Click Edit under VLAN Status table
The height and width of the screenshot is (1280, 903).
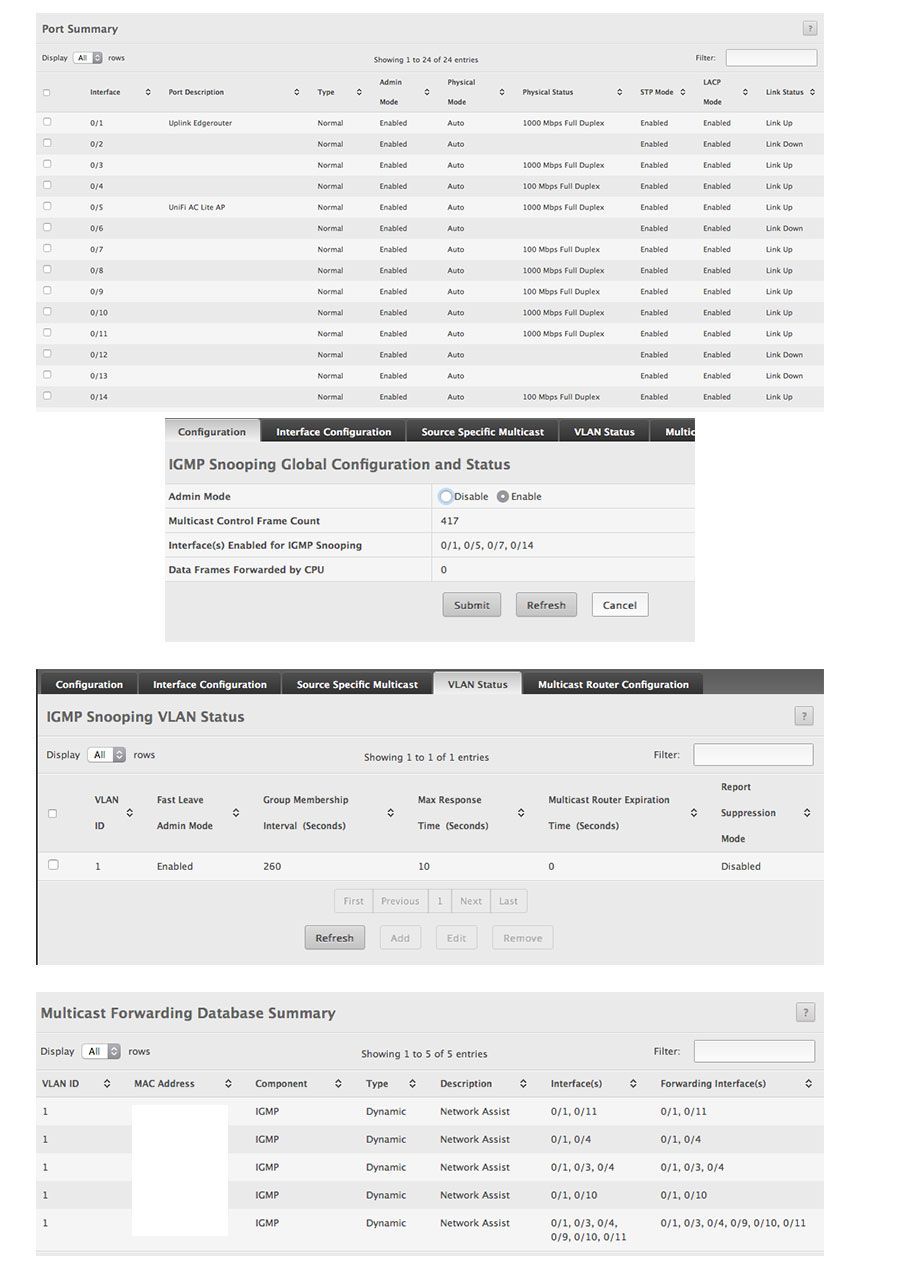(456, 938)
